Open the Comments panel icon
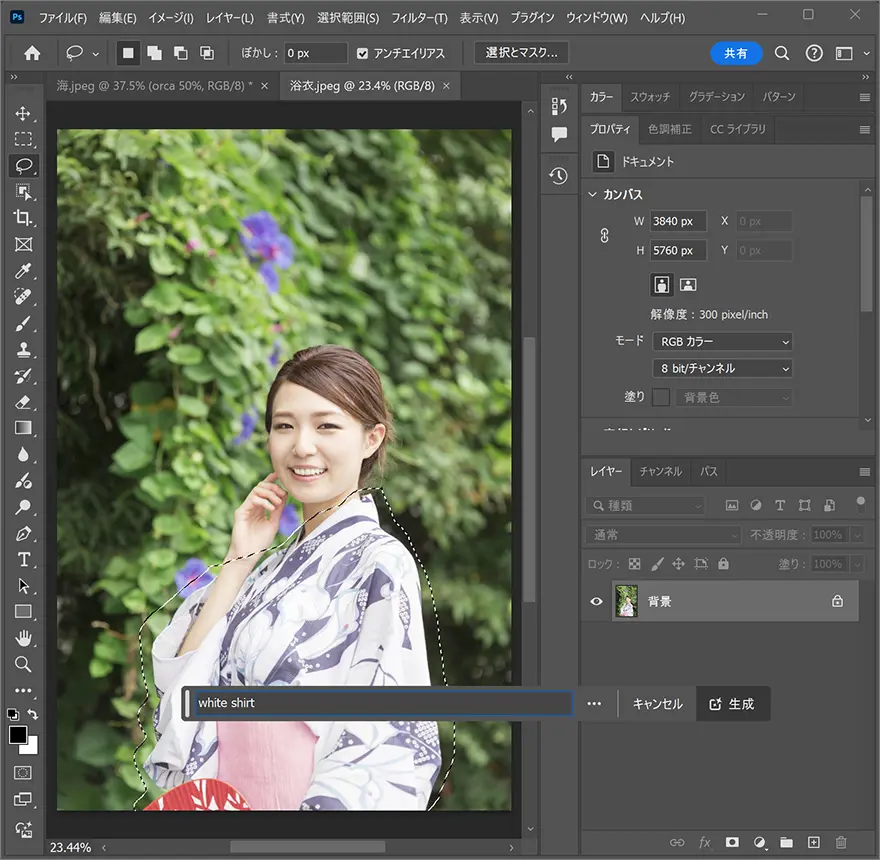Image resolution: width=880 pixels, height=860 pixels. (x=559, y=134)
